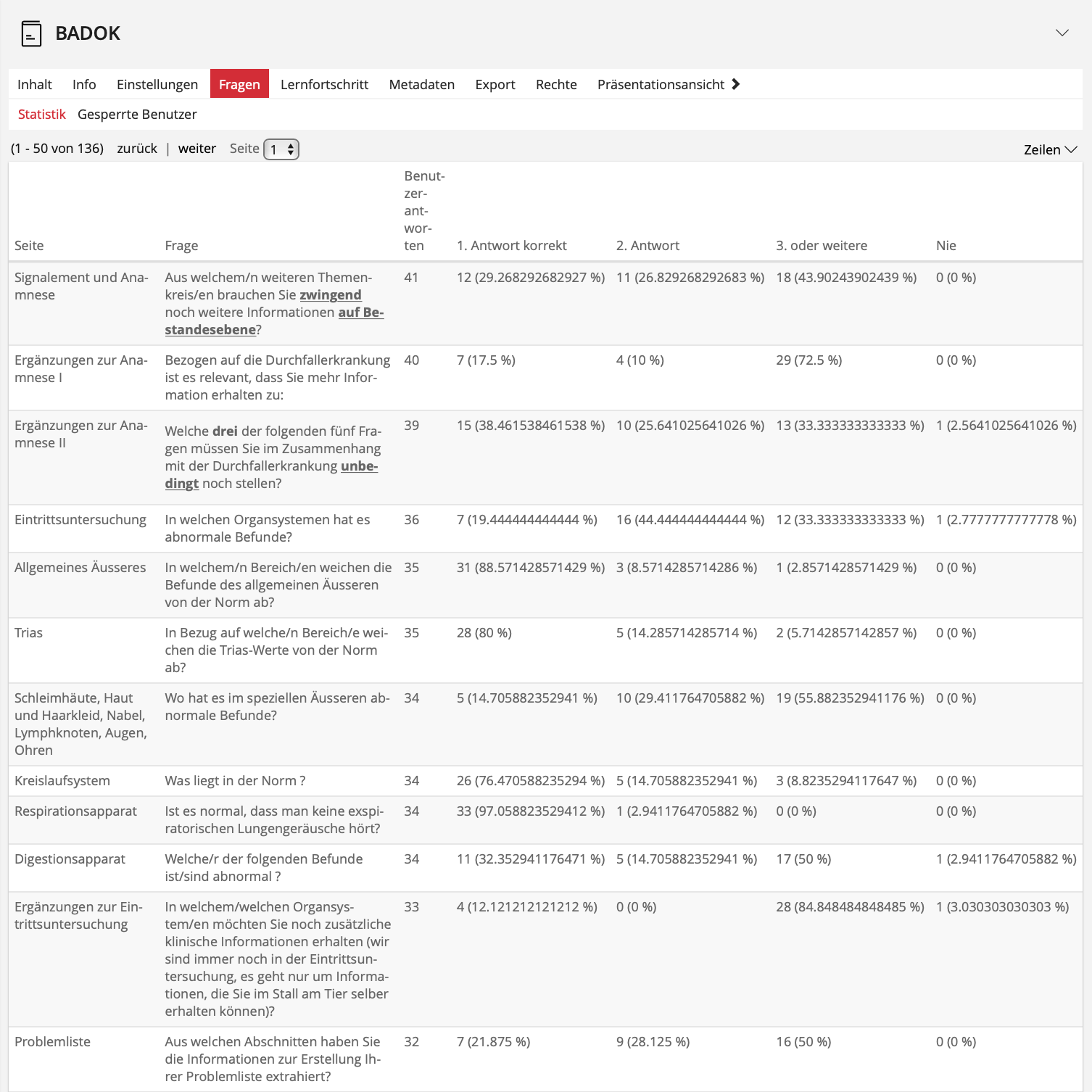
Task: Click the Frage column header
Action: pos(181,246)
